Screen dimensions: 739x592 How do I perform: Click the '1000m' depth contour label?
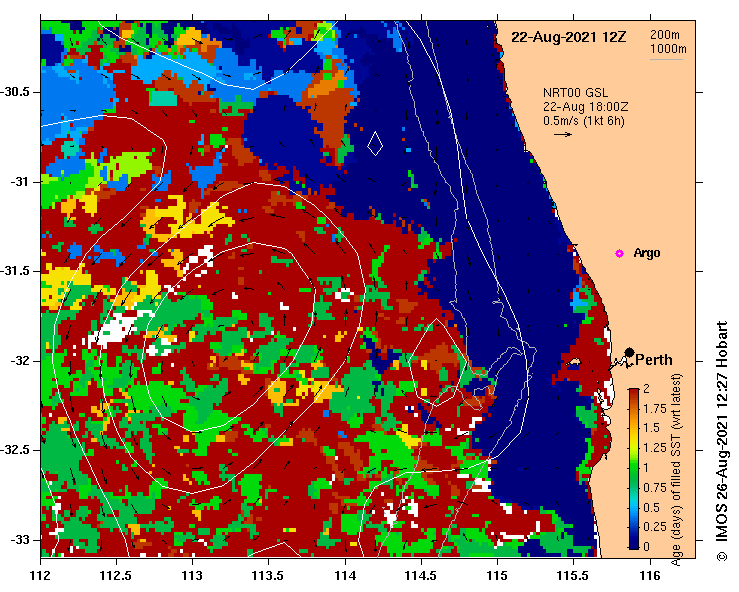(668, 49)
